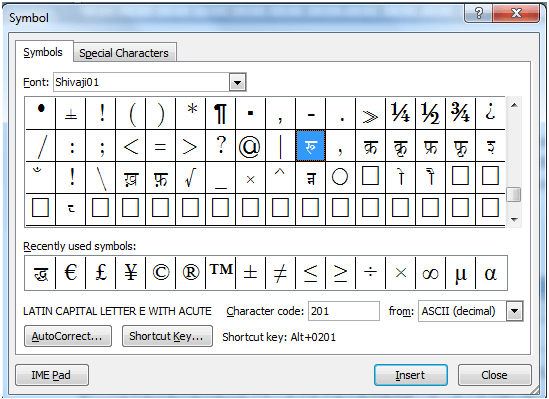Open the Shortcut Key dialog
Screen dimensions: 549x399
[x=167, y=336]
